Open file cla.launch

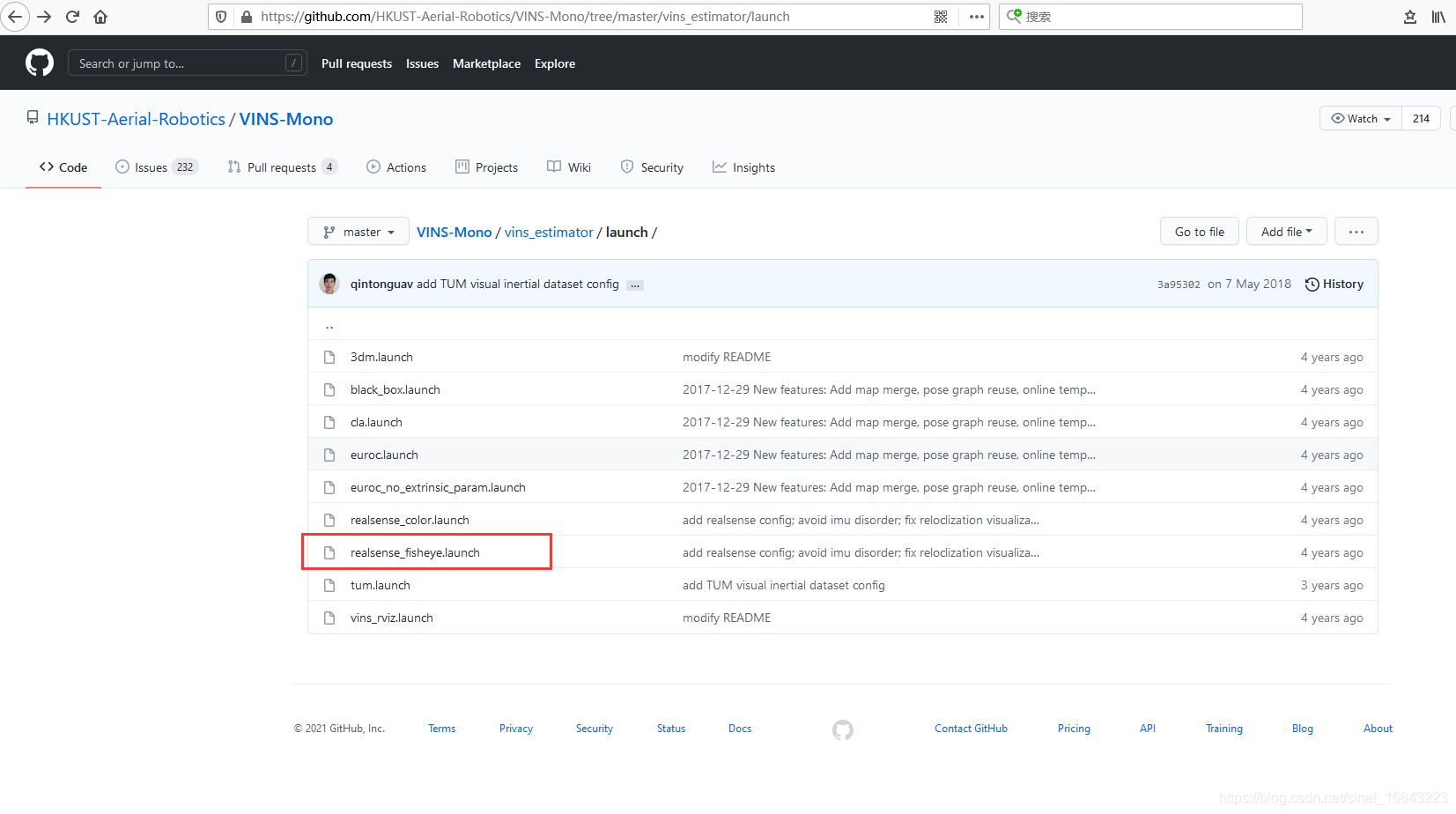pyautogui.click(x=376, y=422)
